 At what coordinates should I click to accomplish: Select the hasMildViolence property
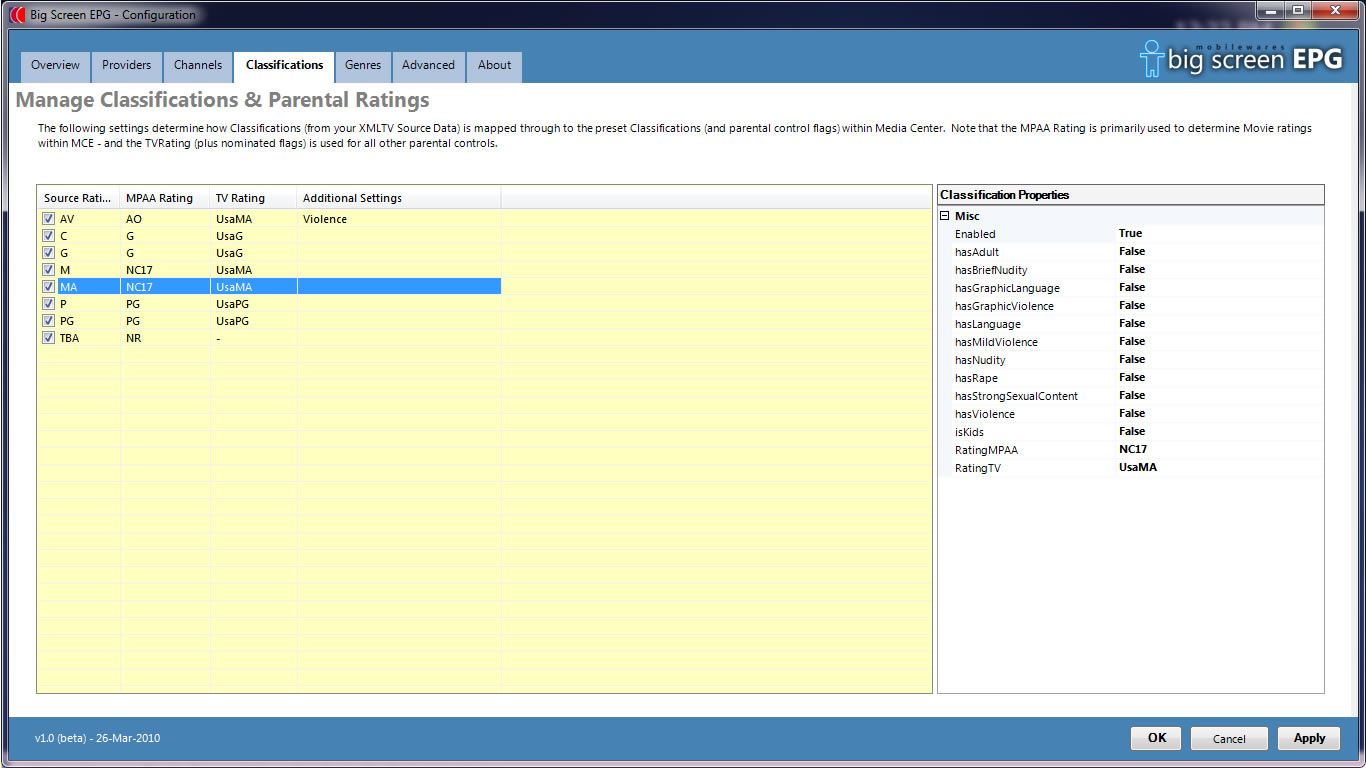tap(1130, 342)
